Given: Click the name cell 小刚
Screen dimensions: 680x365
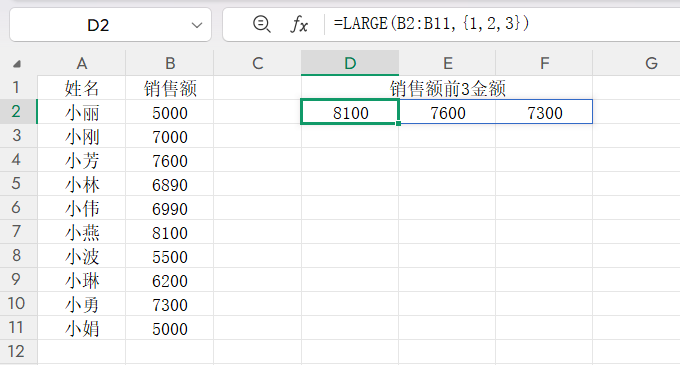Looking at the screenshot, I should 82,136.
